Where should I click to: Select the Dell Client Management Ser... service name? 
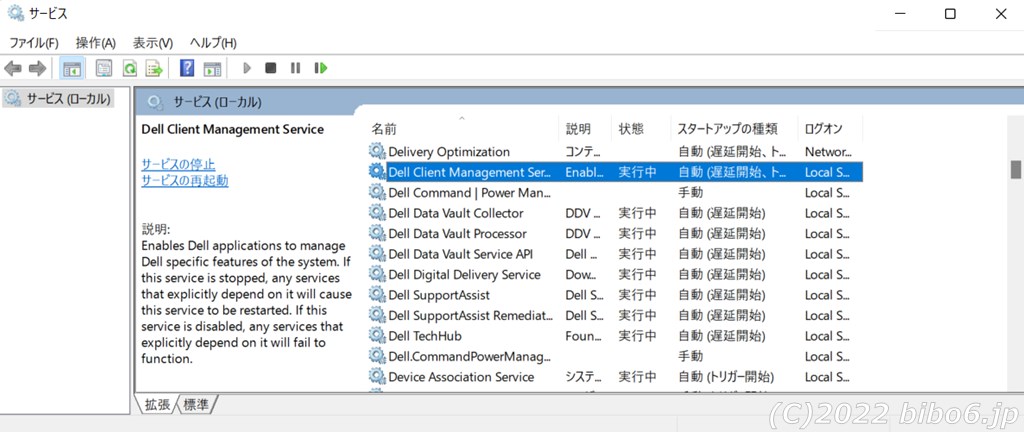click(470, 172)
